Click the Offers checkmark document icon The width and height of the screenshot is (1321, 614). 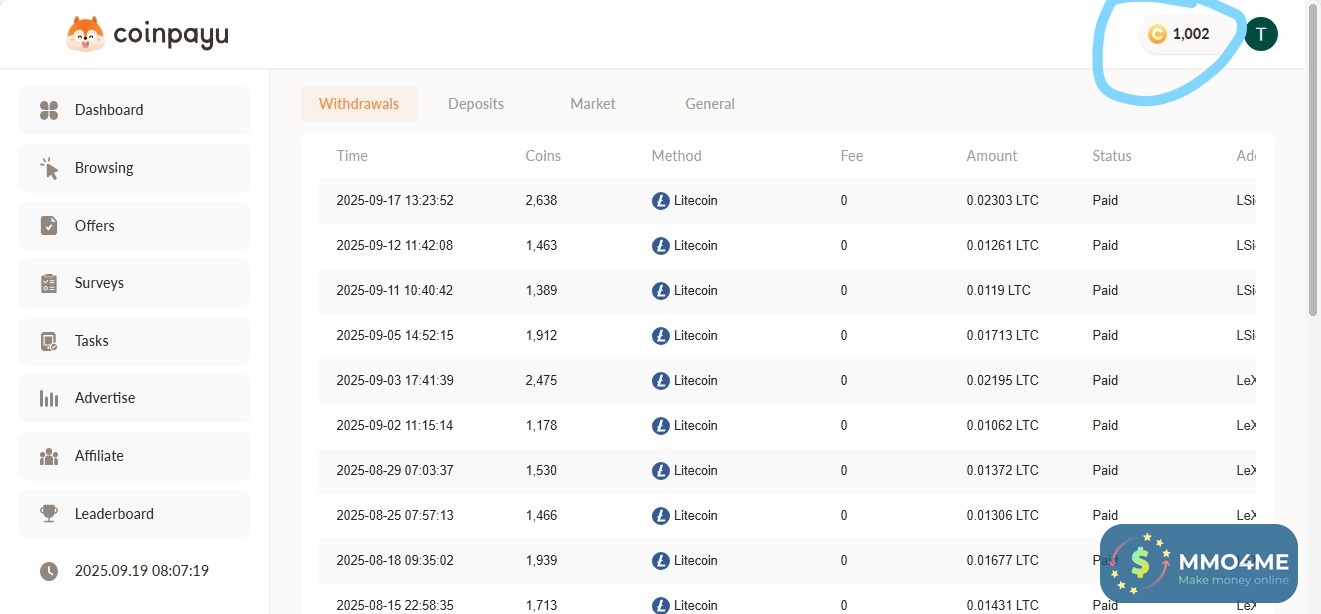coord(49,226)
